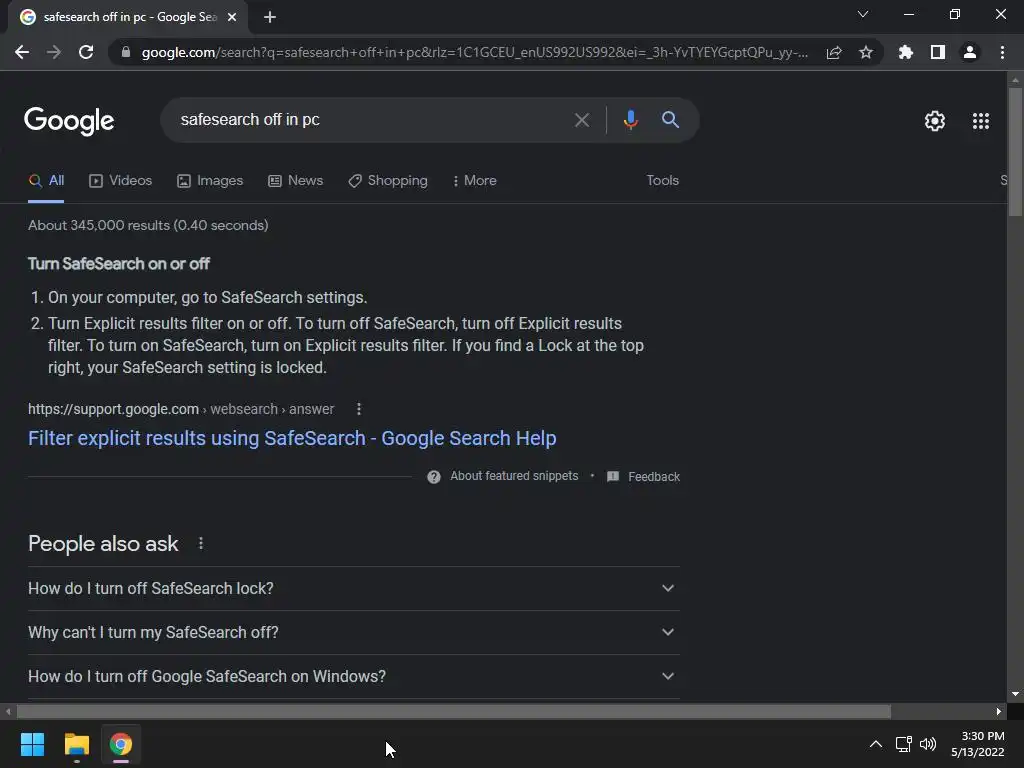Image resolution: width=1024 pixels, height=768 pixels.
Task: Open the Extensions puzzle icon
Action: tap(906, 52)
